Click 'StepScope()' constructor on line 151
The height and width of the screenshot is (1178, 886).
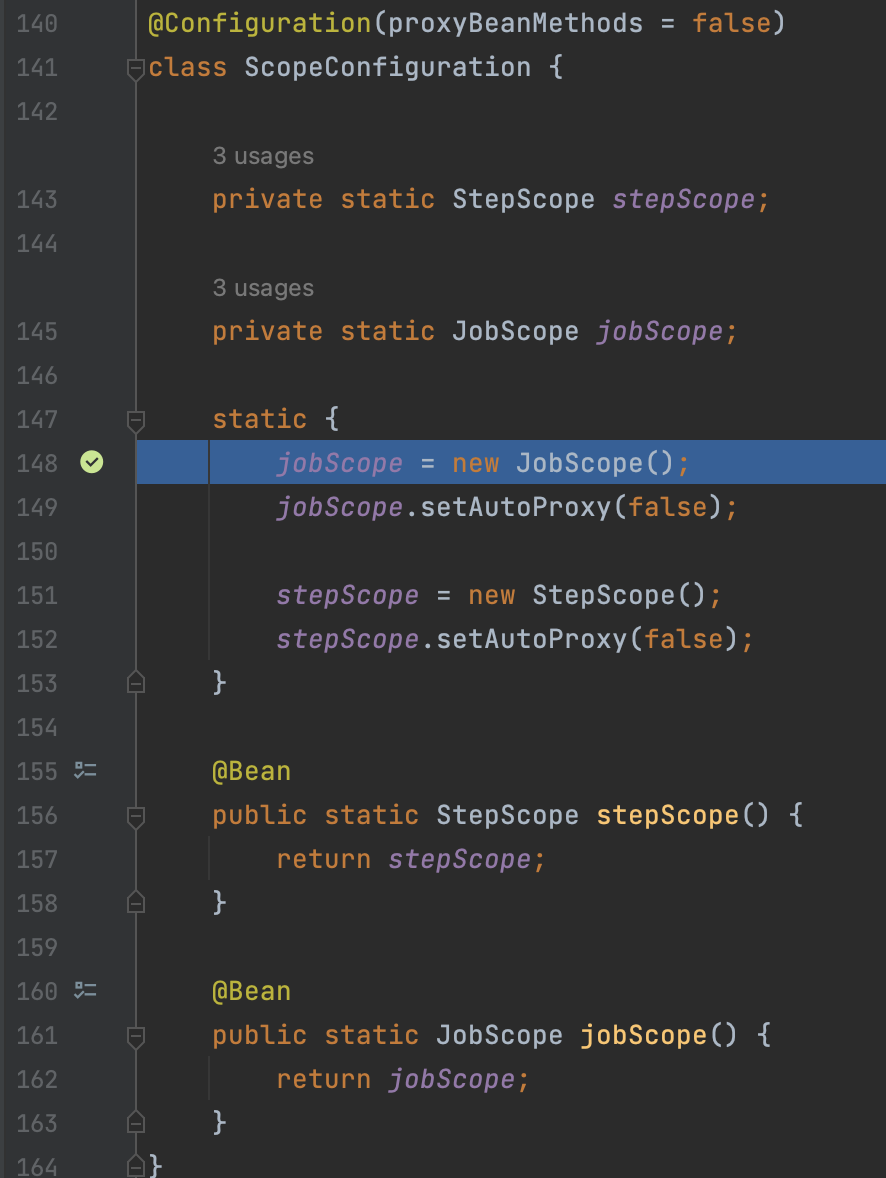coord(619,595)
